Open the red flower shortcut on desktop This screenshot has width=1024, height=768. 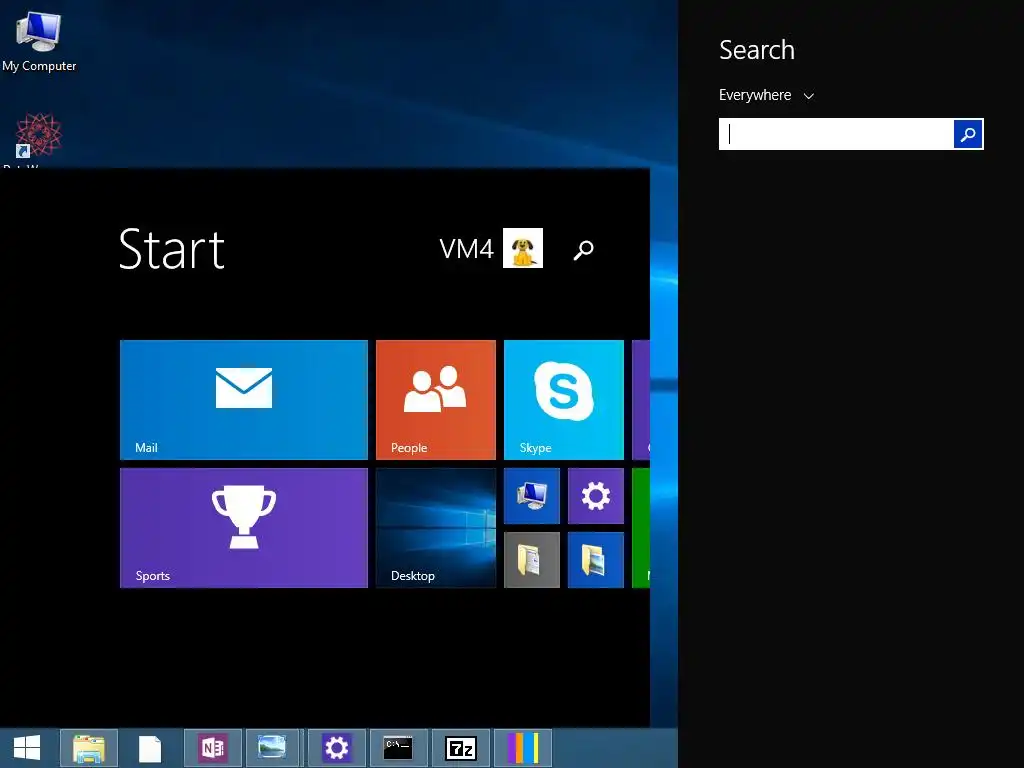(x=38, y=136)
